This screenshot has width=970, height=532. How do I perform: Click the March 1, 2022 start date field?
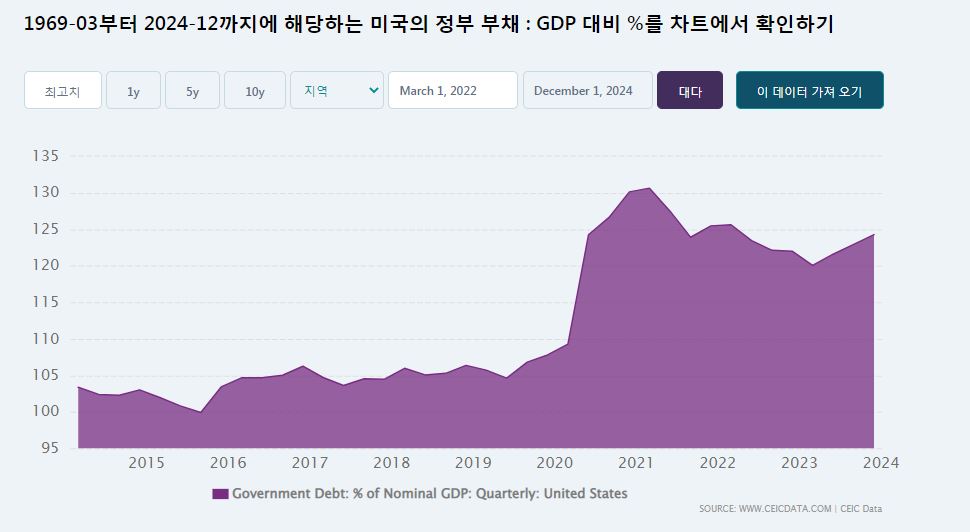click(x=452, y=91)
